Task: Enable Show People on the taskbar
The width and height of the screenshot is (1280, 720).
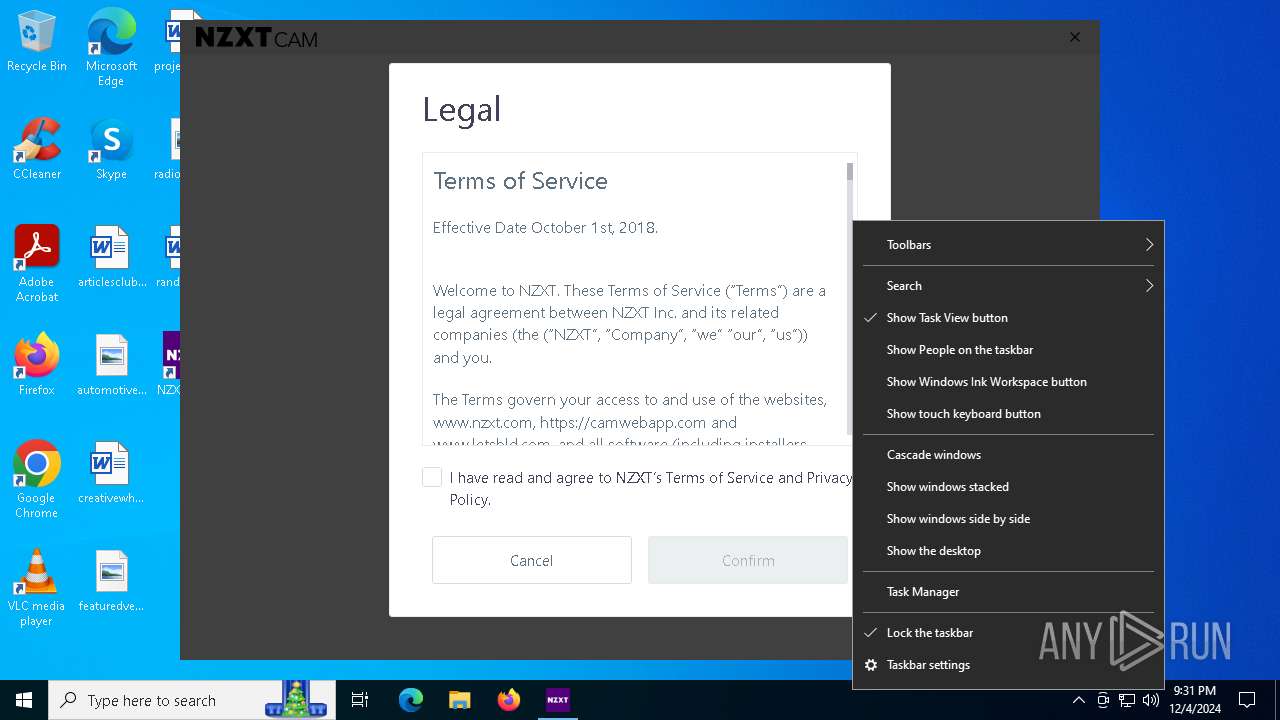Action: click(x=1008, y=350)
